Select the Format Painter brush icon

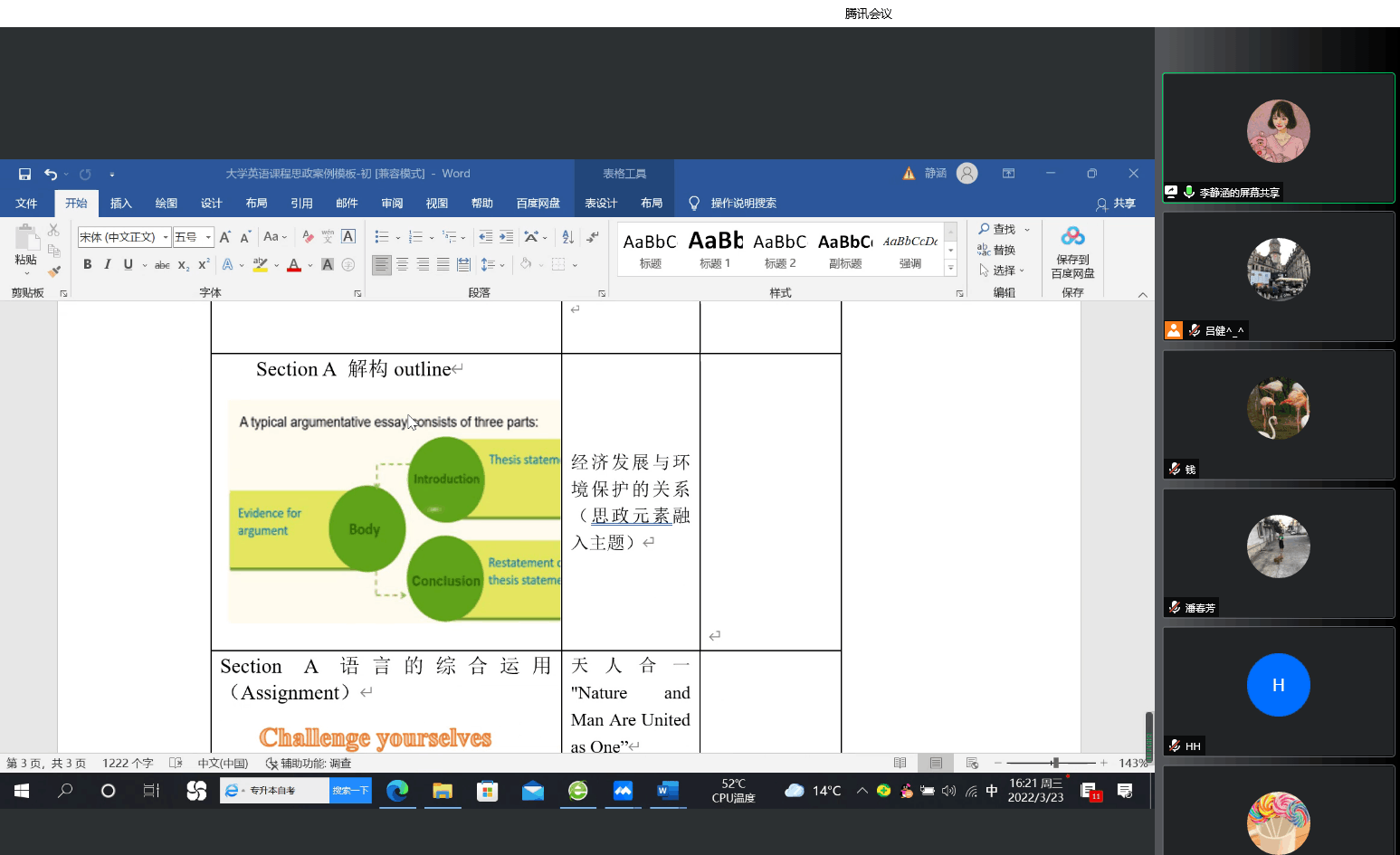54,271
